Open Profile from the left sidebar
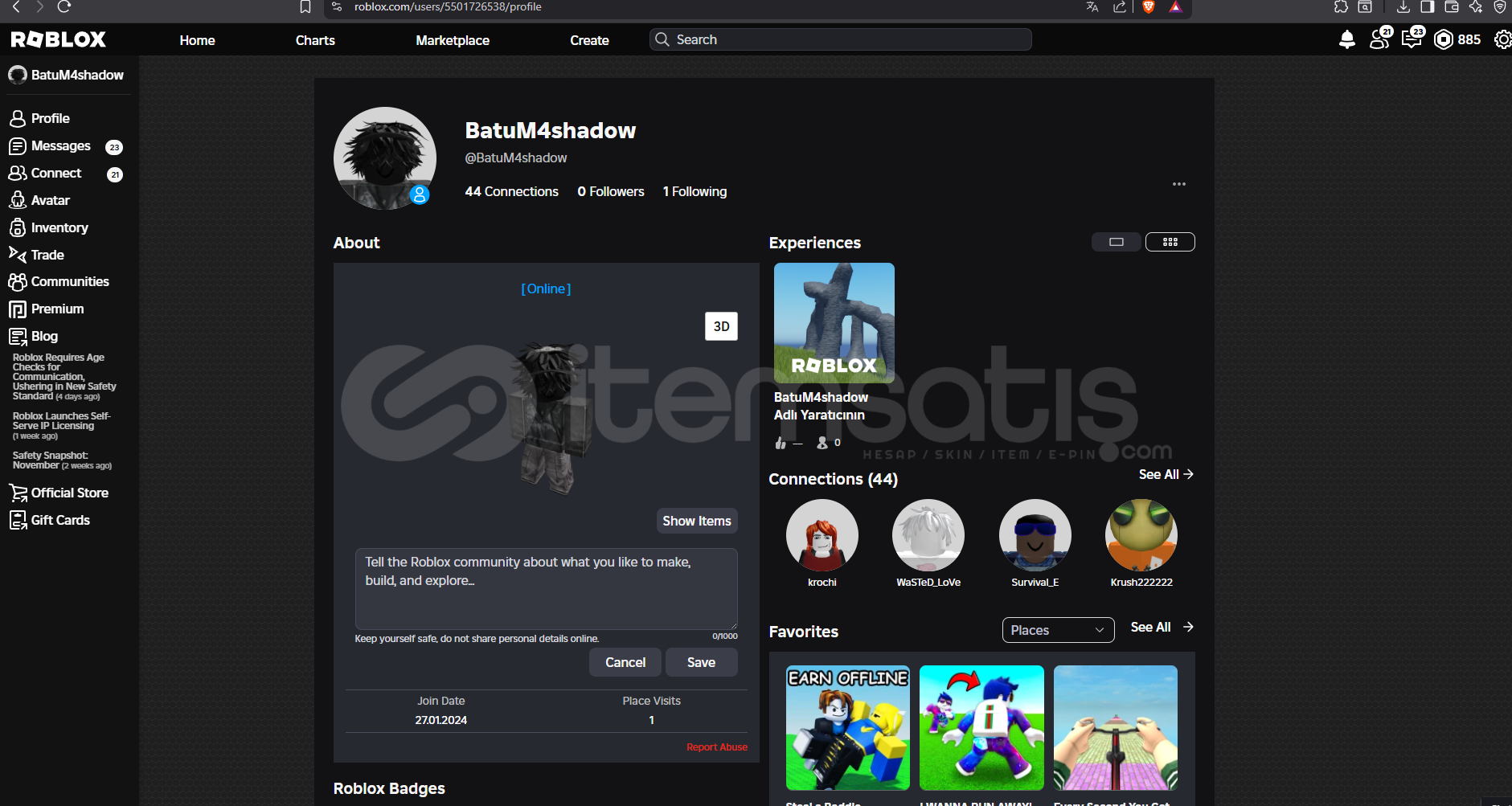 coord(39,118)
